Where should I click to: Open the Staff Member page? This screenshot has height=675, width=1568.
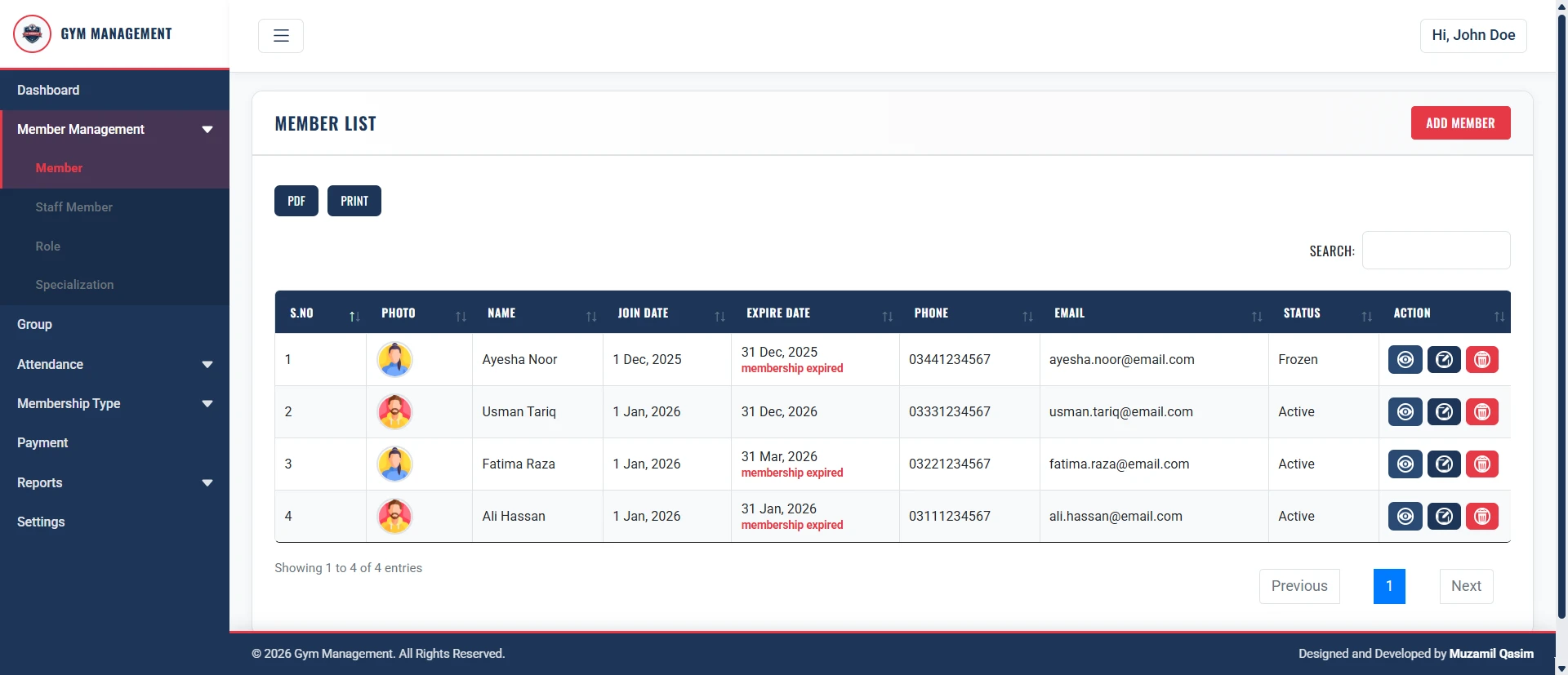(x=114, y=207)
